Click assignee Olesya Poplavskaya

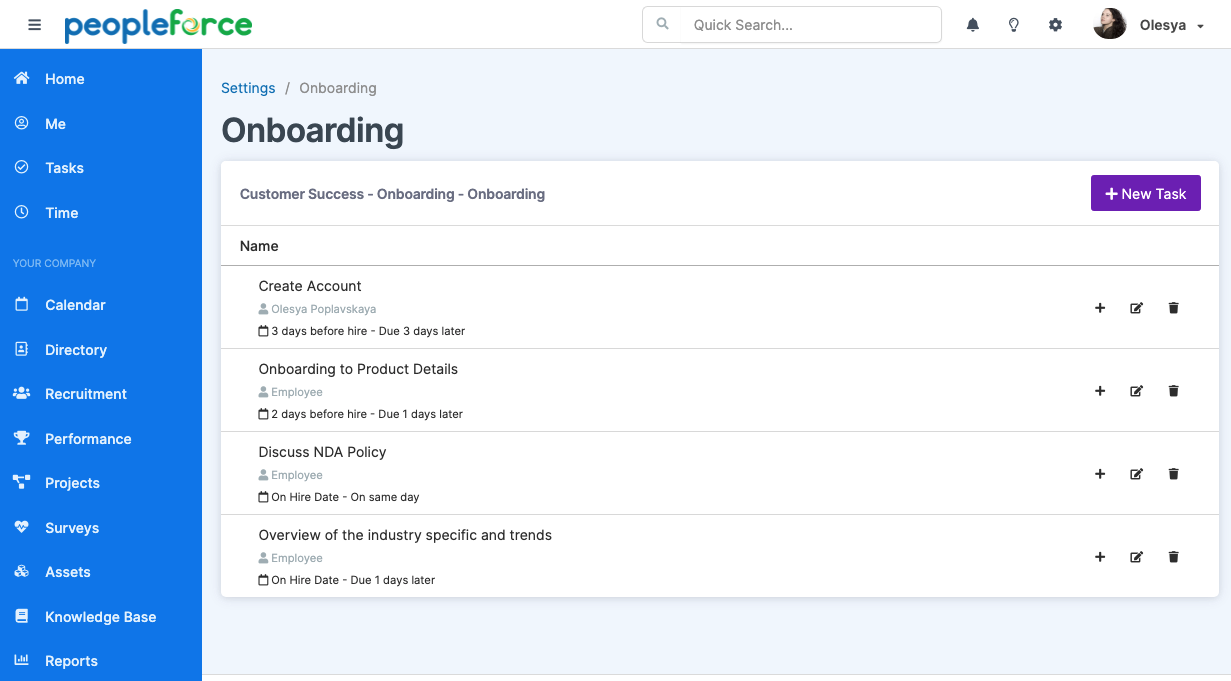pyautogui.click(x=324, y=309)
